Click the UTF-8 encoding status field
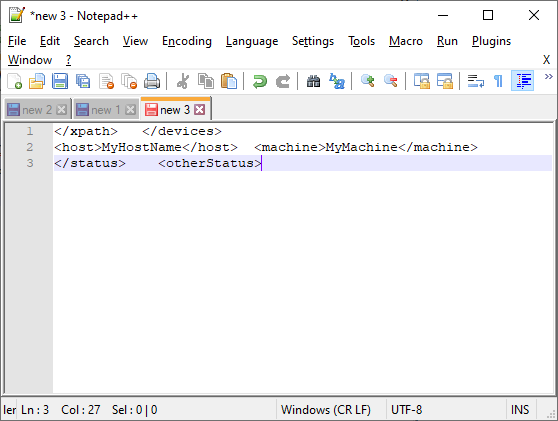This screenshot has height=421, width=558. coord(406,410)
